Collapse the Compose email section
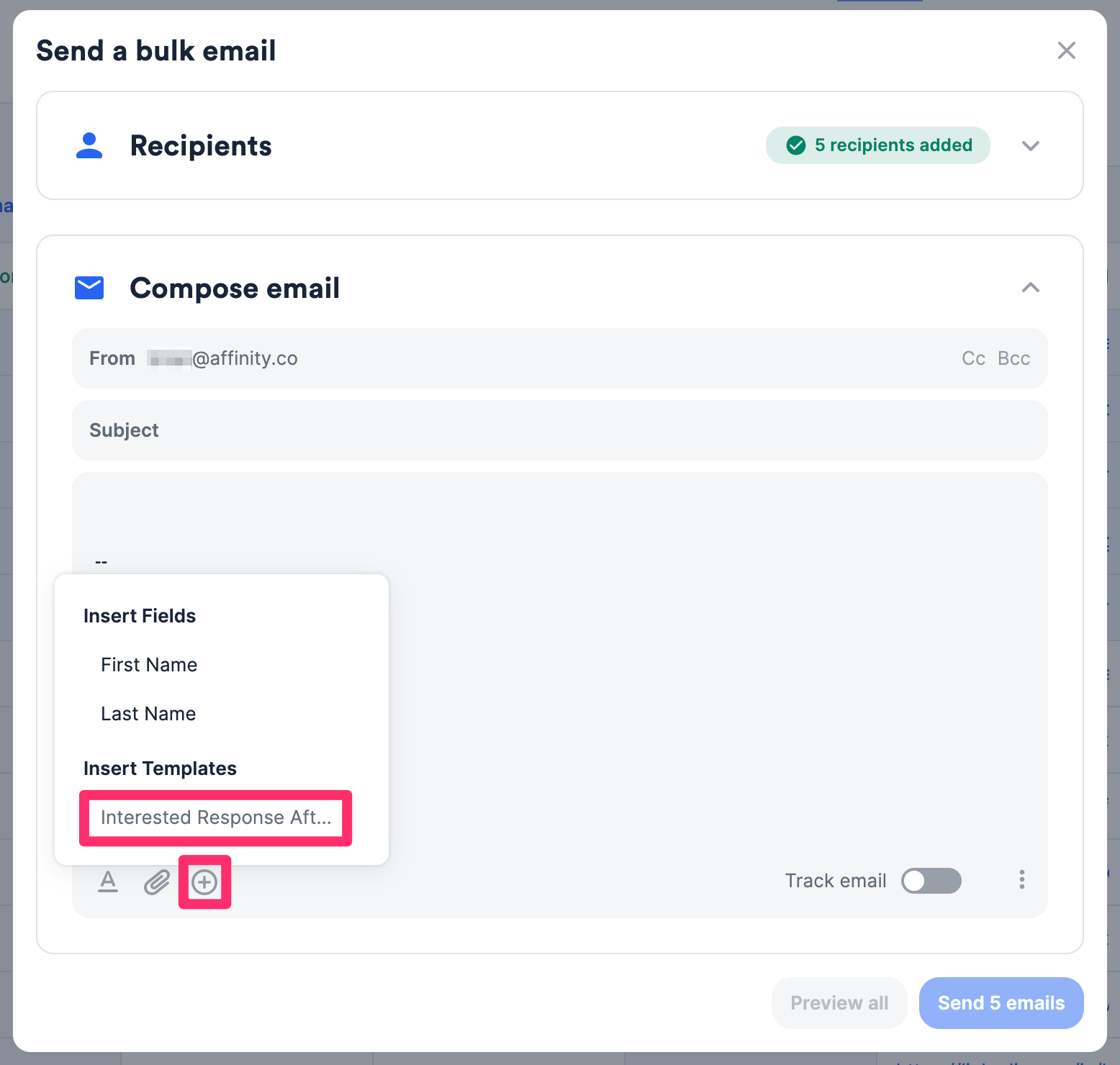The height and width of the screenshot is (1065, 1120). pyautogui.click(x=1031, y=288)
